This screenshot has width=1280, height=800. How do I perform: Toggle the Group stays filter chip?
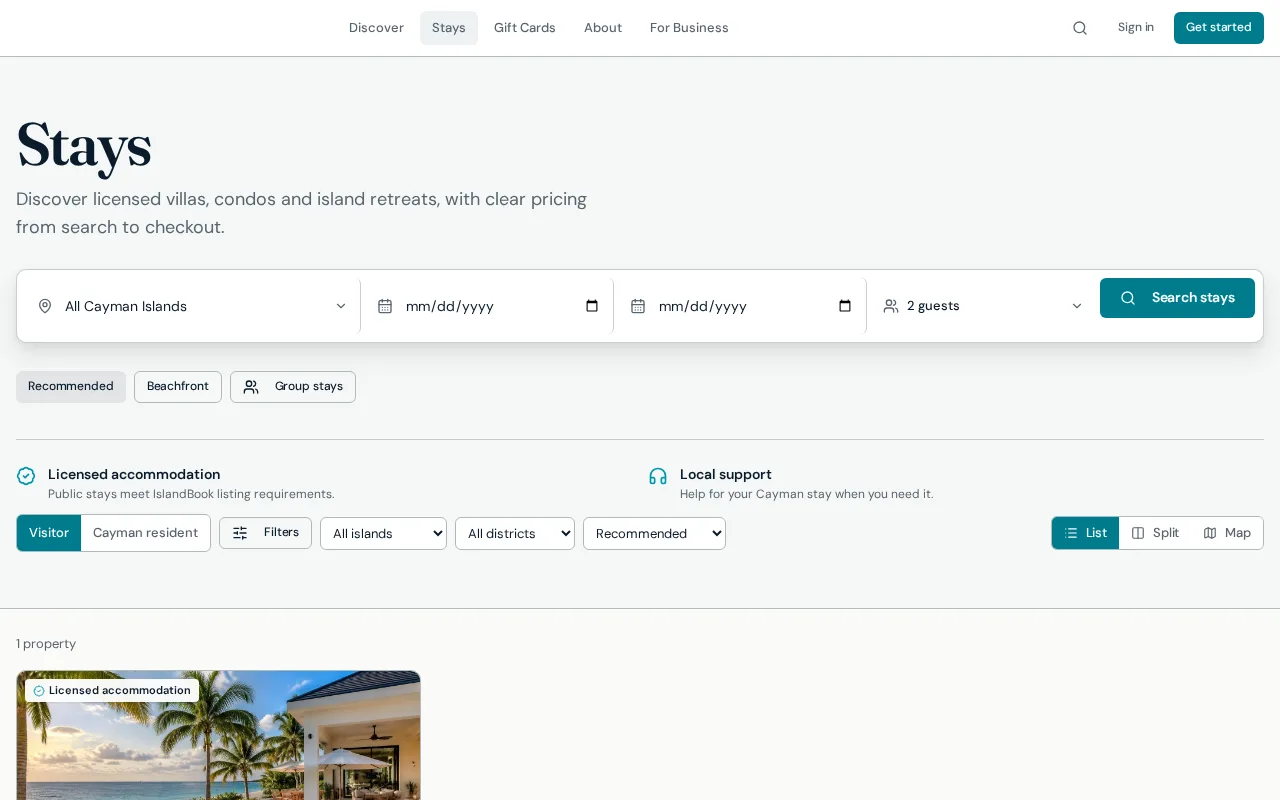pos(293,387)
